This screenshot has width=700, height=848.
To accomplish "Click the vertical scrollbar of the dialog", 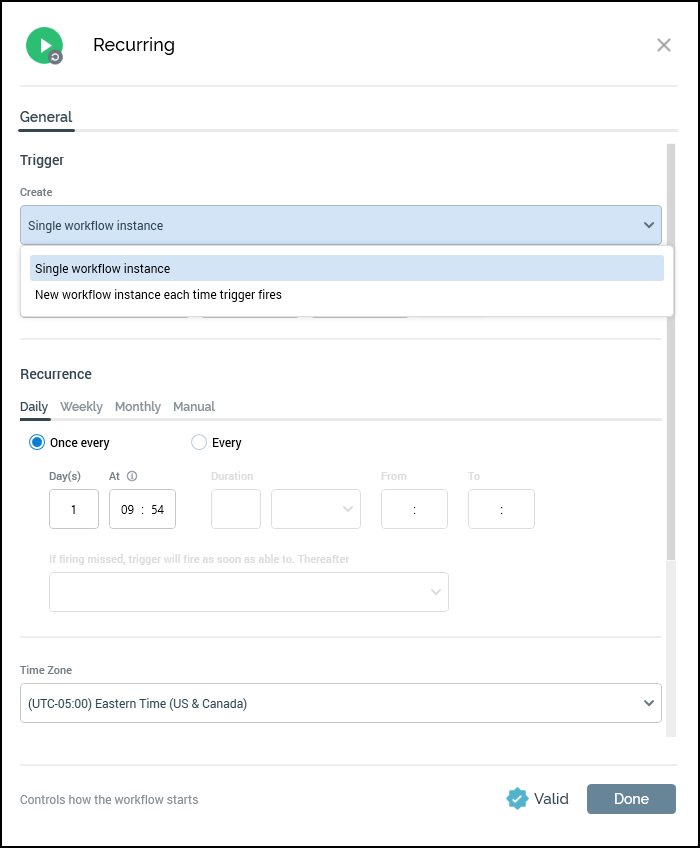I will point(671,350).
